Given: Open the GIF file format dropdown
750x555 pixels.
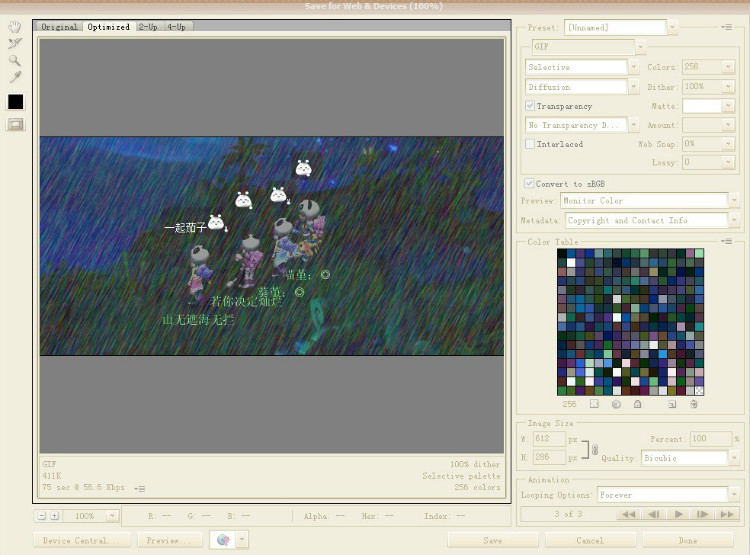Looking at the screenshot, I should (640, 46).
